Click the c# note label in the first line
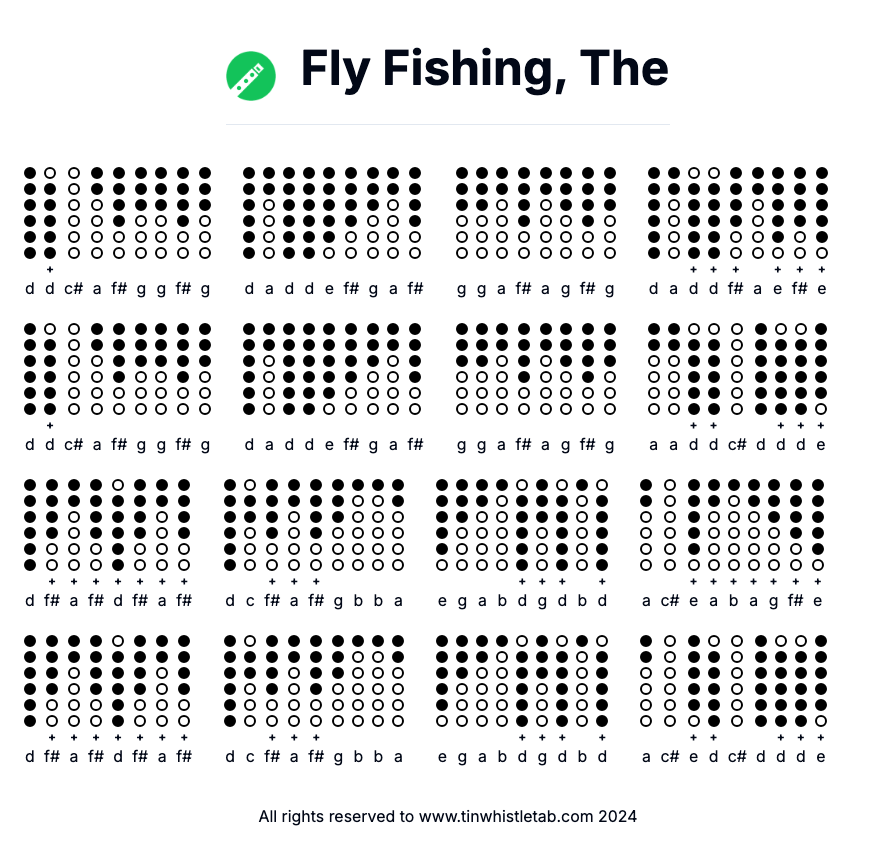The height and width of the screenshot is (849, 896). (x=74, y=289)
